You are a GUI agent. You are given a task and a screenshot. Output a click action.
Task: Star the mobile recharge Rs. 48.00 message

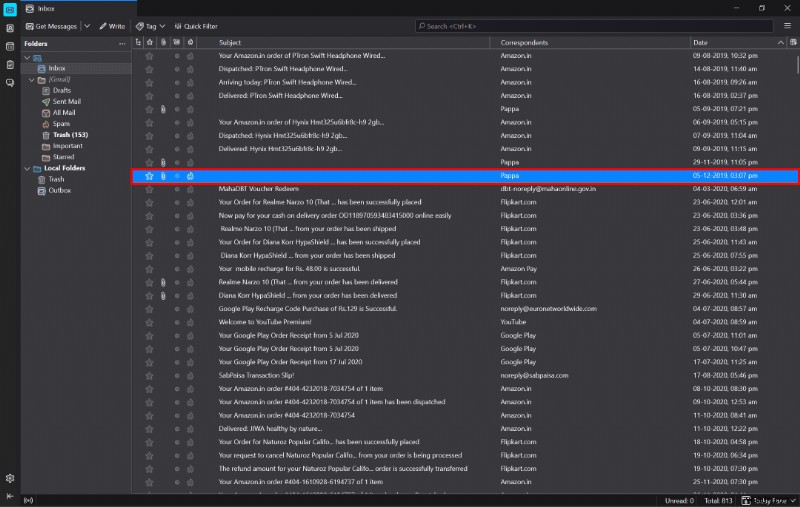(x=149, y=269)
